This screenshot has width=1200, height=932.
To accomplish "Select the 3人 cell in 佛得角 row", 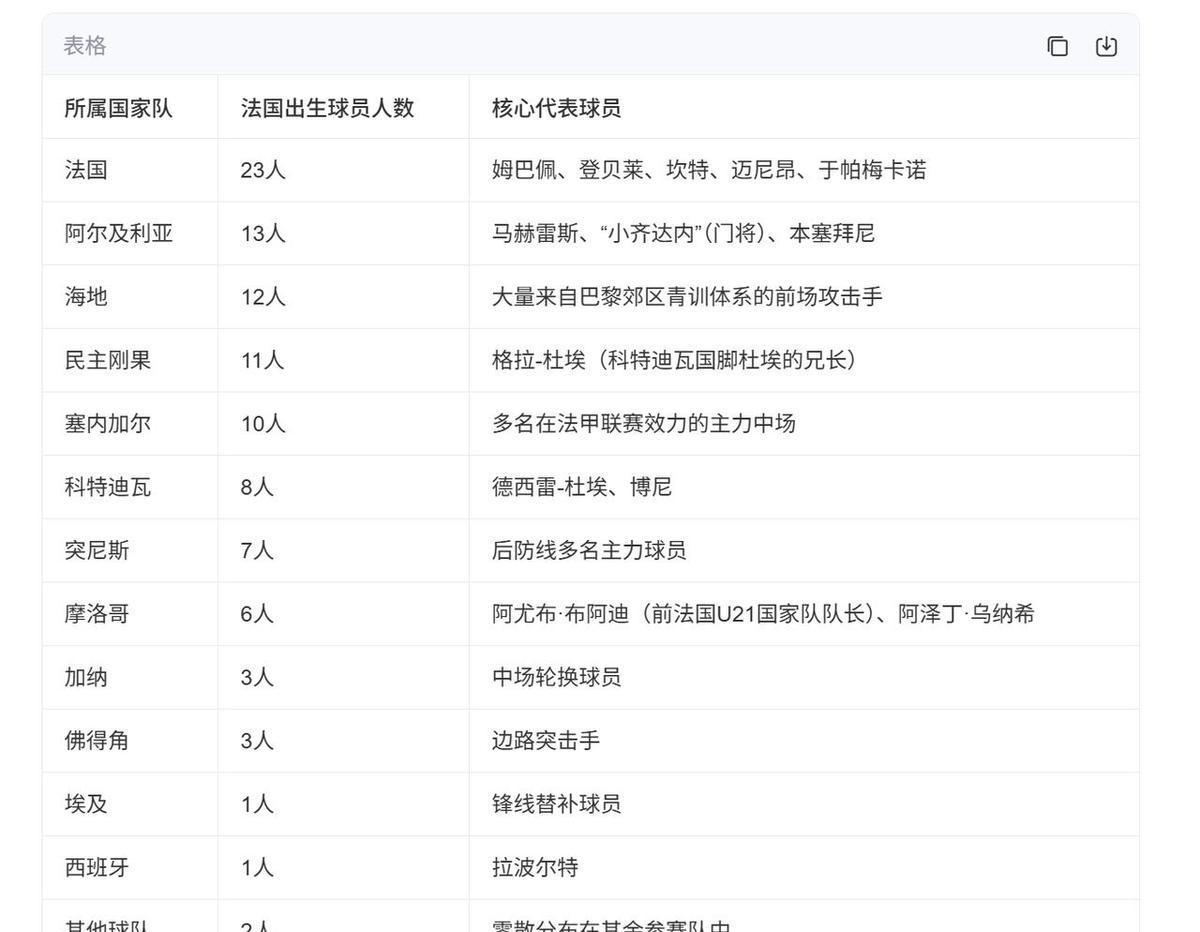I will [343, 741].
